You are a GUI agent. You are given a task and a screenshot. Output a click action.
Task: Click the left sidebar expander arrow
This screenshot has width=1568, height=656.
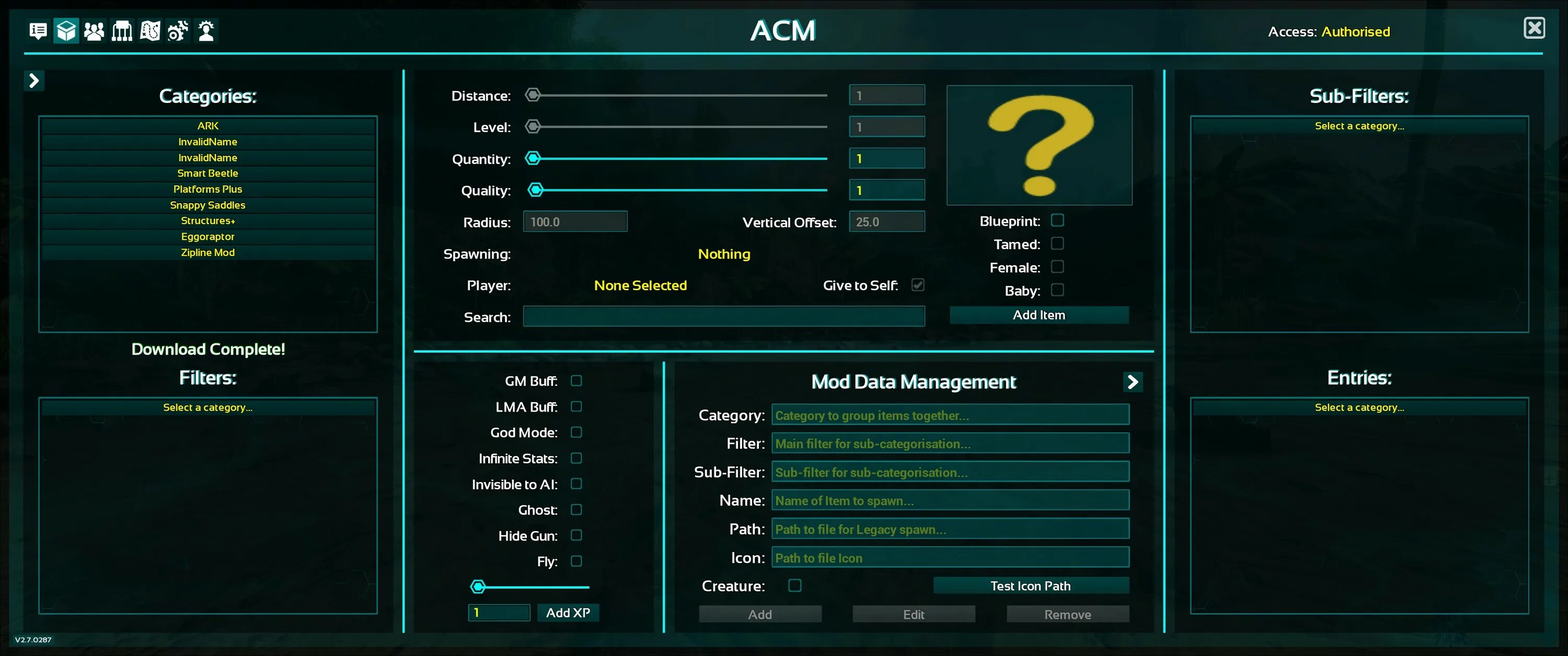34,80
